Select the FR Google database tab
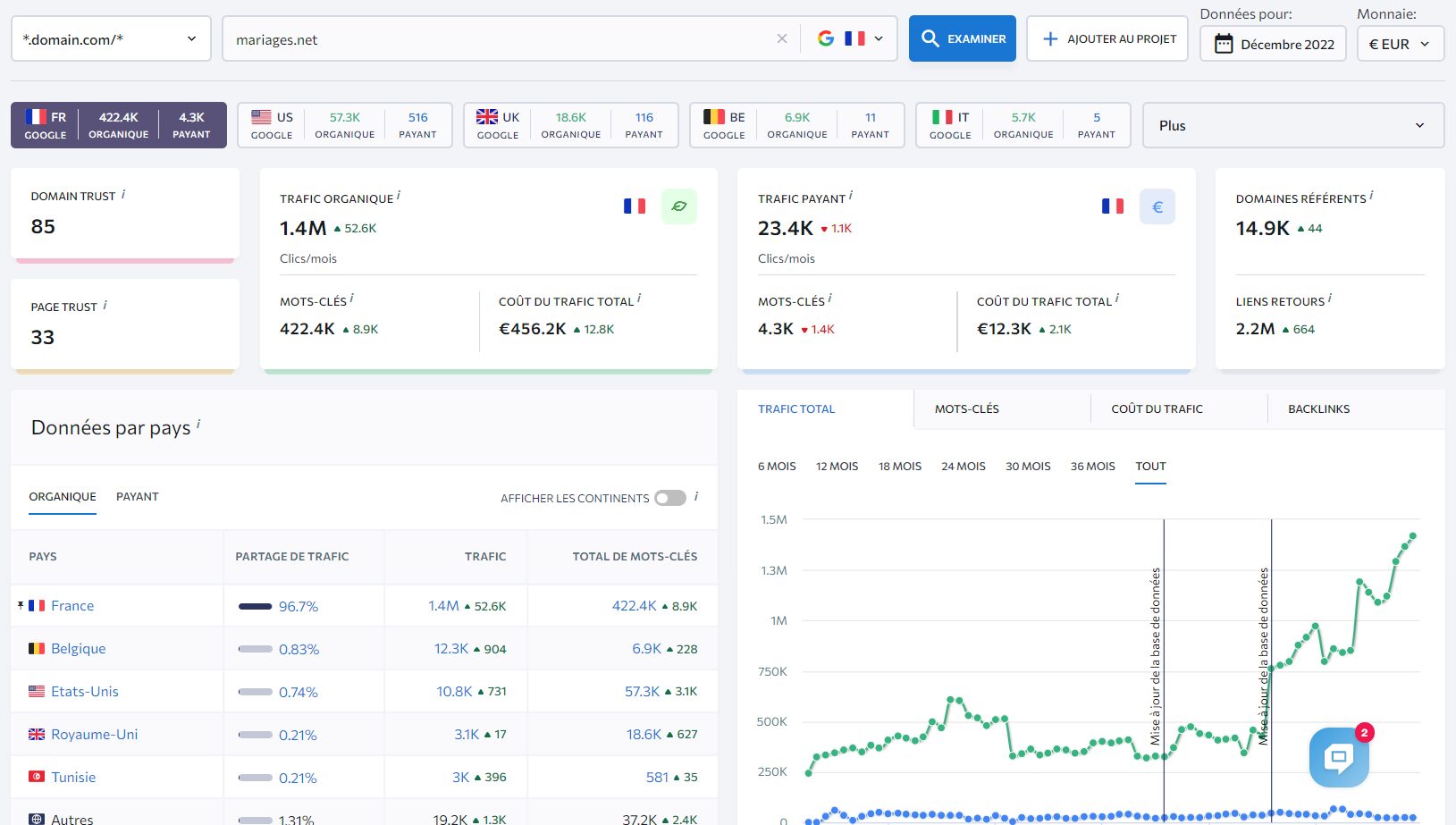Image resolution: width=1456 pixels, height=825 pixels. 119,125
